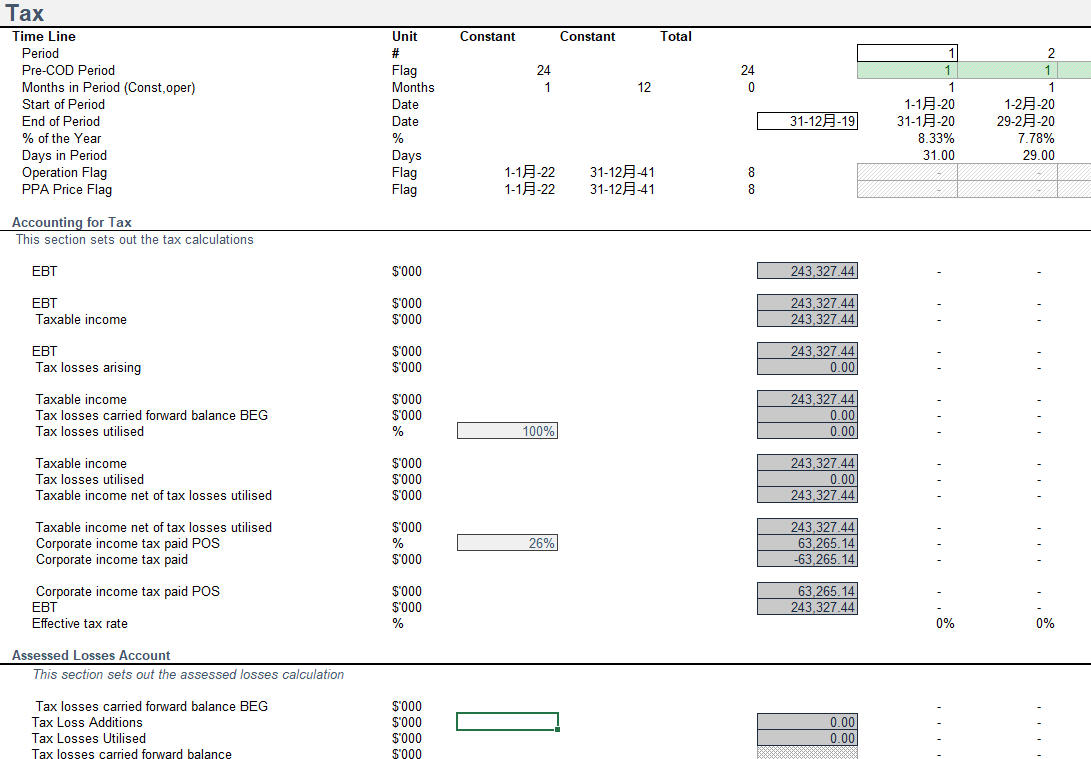Select the Total column header

(x=676, y=36)
